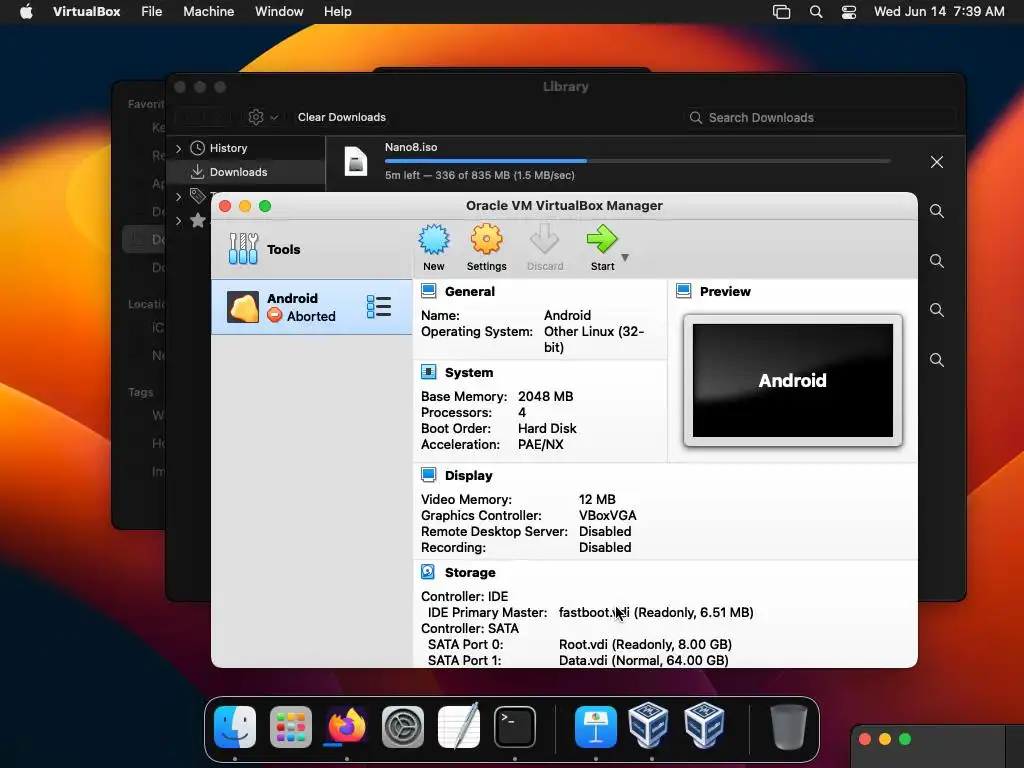This screenshot has width=1024, height=768.
Task: Open the gear menu in Library toolbar
Action: tap(263, 118)
